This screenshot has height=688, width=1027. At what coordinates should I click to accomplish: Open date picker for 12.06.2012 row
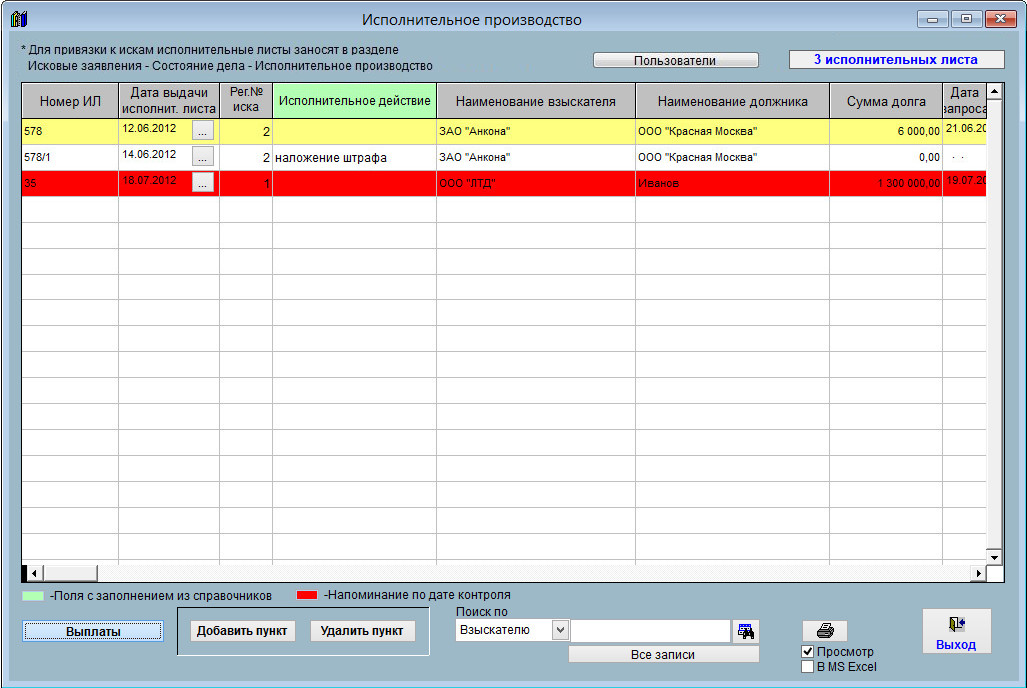(x=203, y=130)
